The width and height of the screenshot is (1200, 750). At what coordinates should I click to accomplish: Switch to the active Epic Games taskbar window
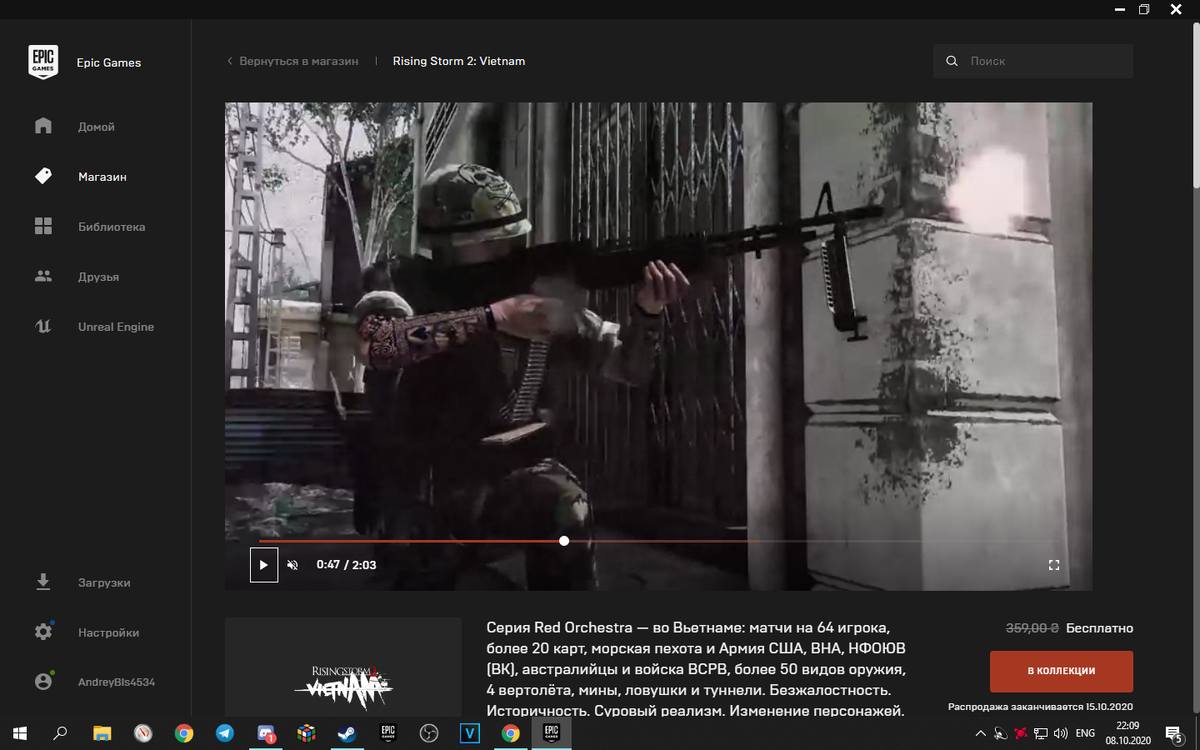coord(551,733)
